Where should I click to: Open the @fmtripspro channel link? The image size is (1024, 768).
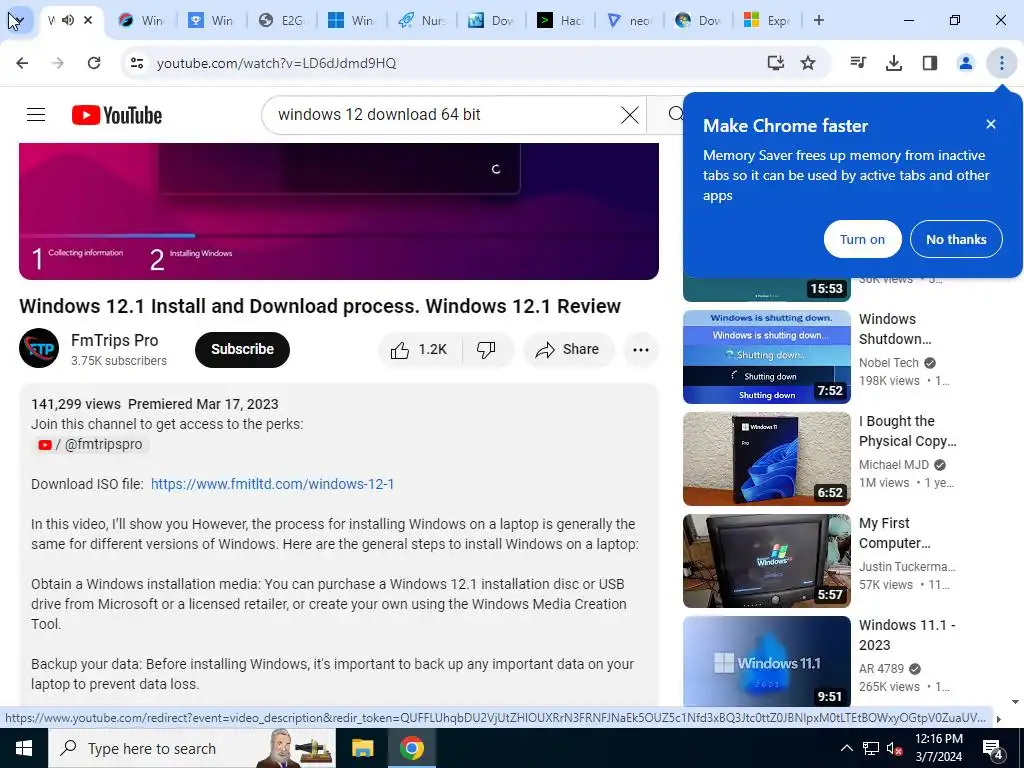tap(92, 444)
